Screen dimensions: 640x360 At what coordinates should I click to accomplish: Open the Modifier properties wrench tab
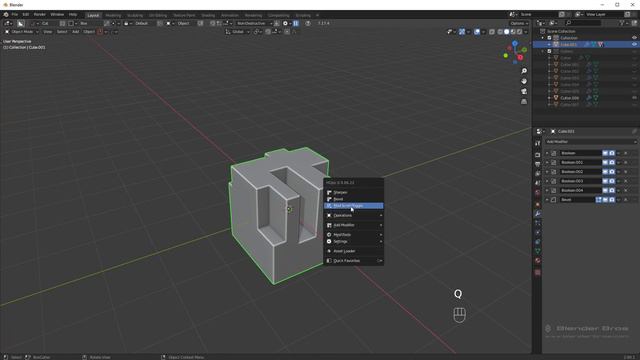tap(538, 213)
